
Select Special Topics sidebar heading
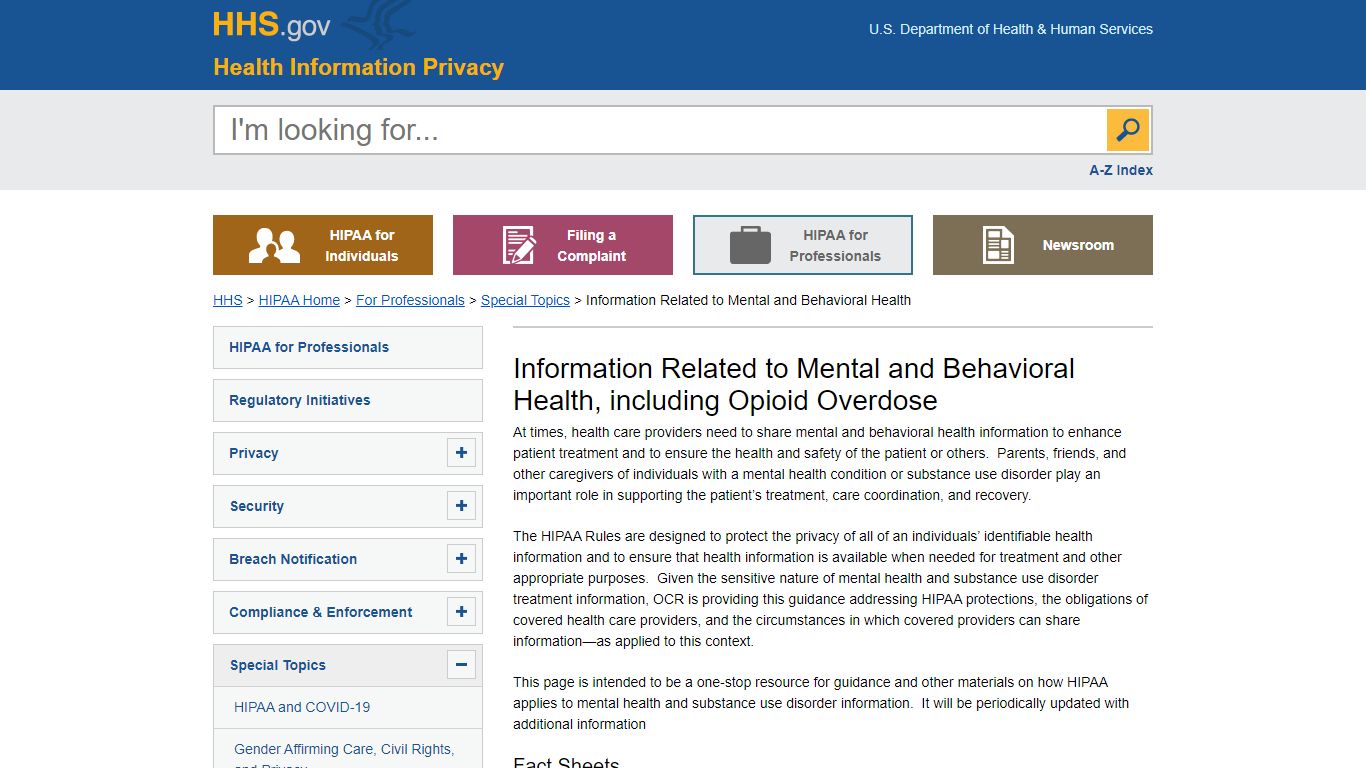point(278,665)
